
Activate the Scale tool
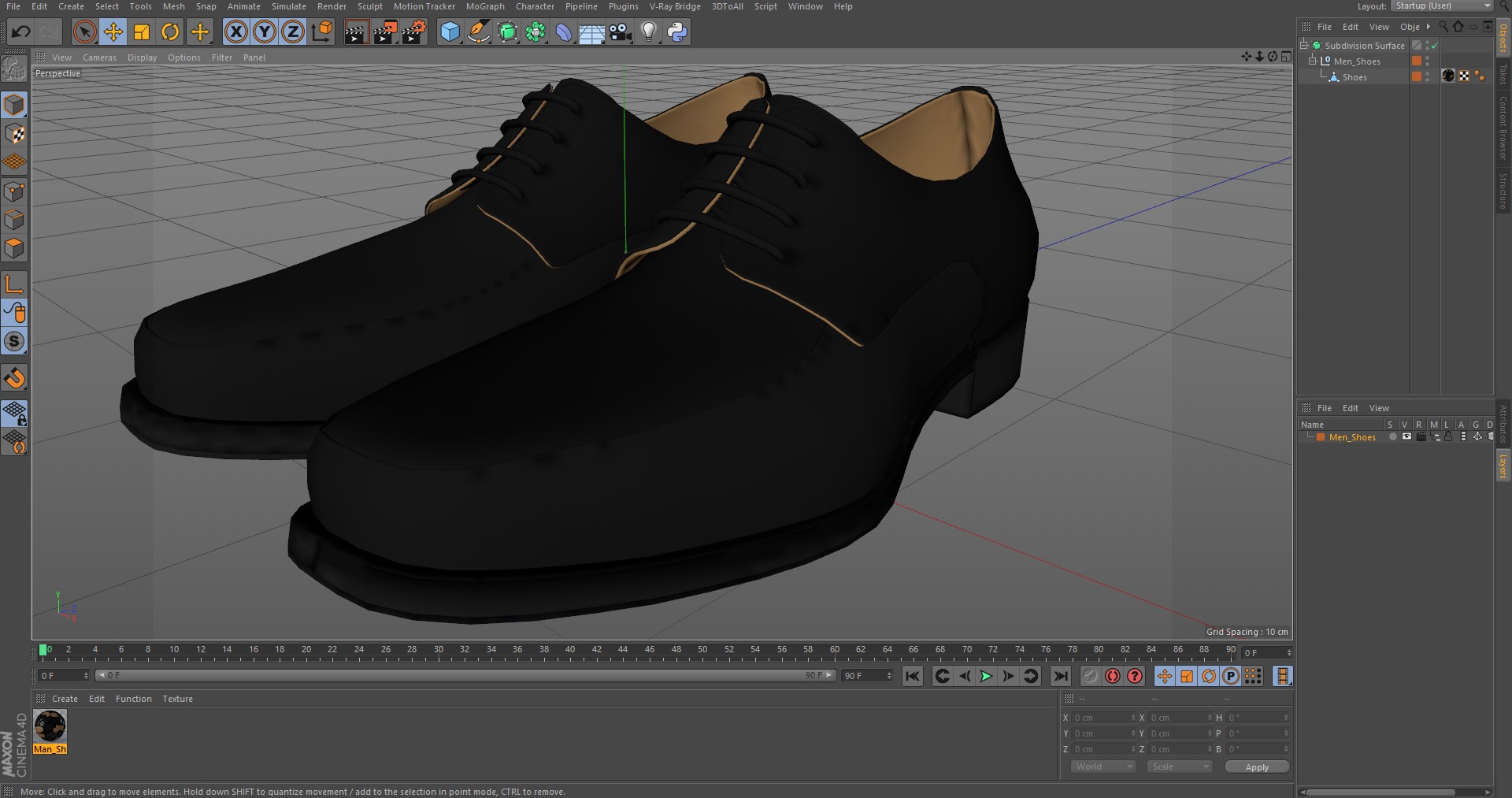pos(142,32)
